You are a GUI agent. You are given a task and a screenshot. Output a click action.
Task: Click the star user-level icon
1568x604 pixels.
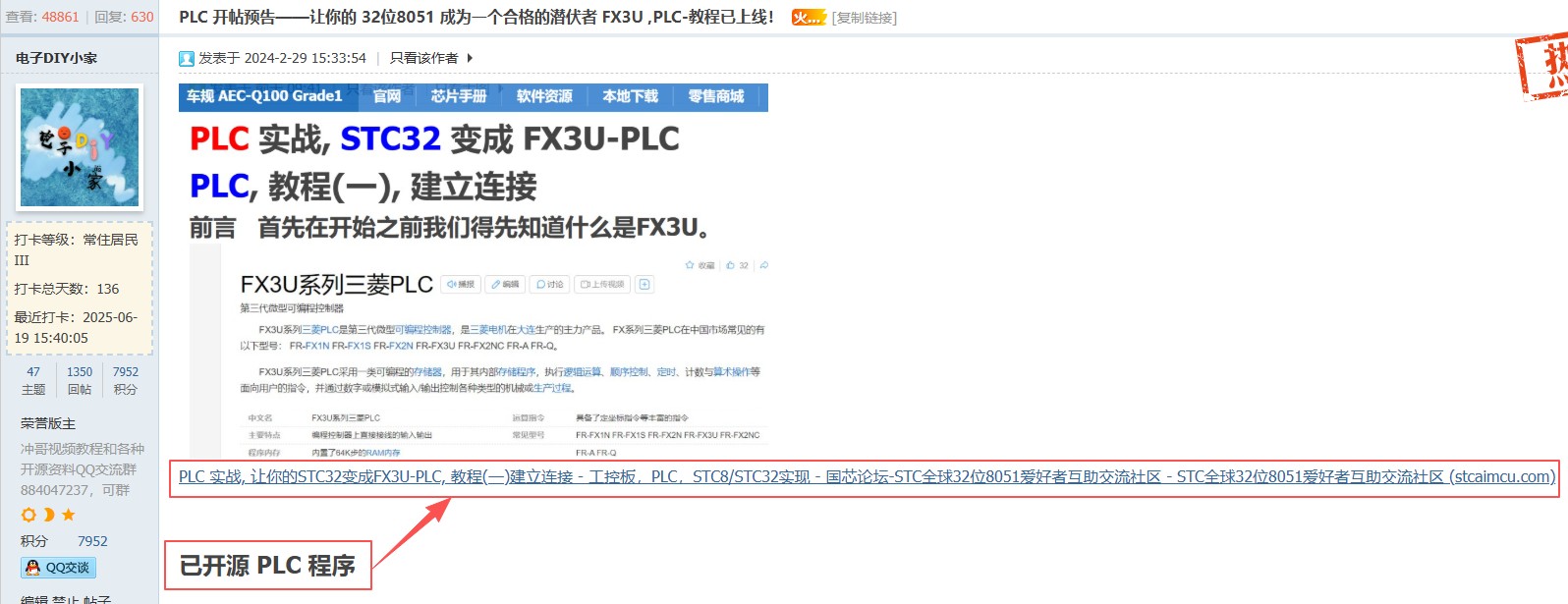[x=68, y=515]
